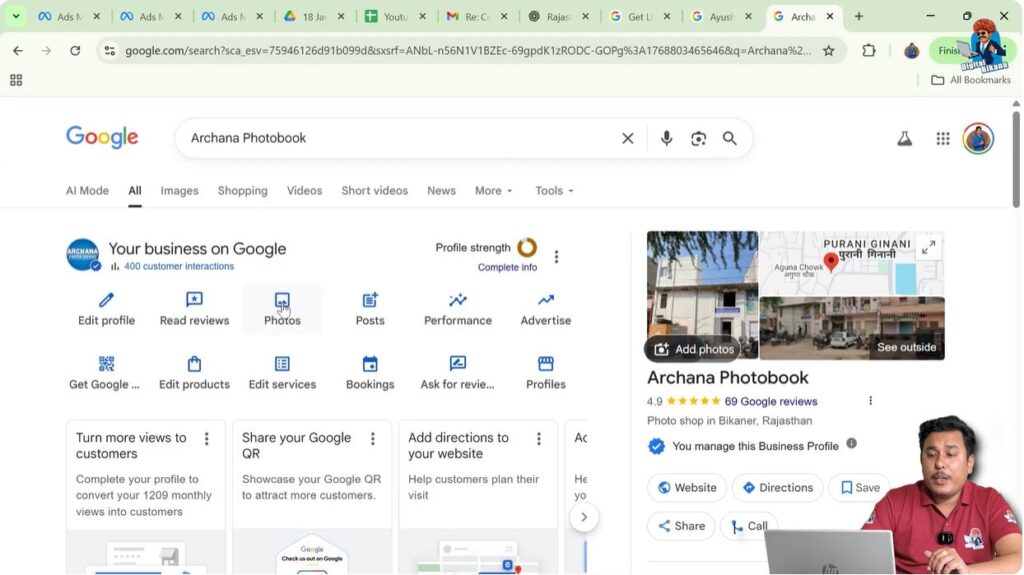Open options for Turn more views card
This screenshot has width=1024, height=575.
click(206, 439)
